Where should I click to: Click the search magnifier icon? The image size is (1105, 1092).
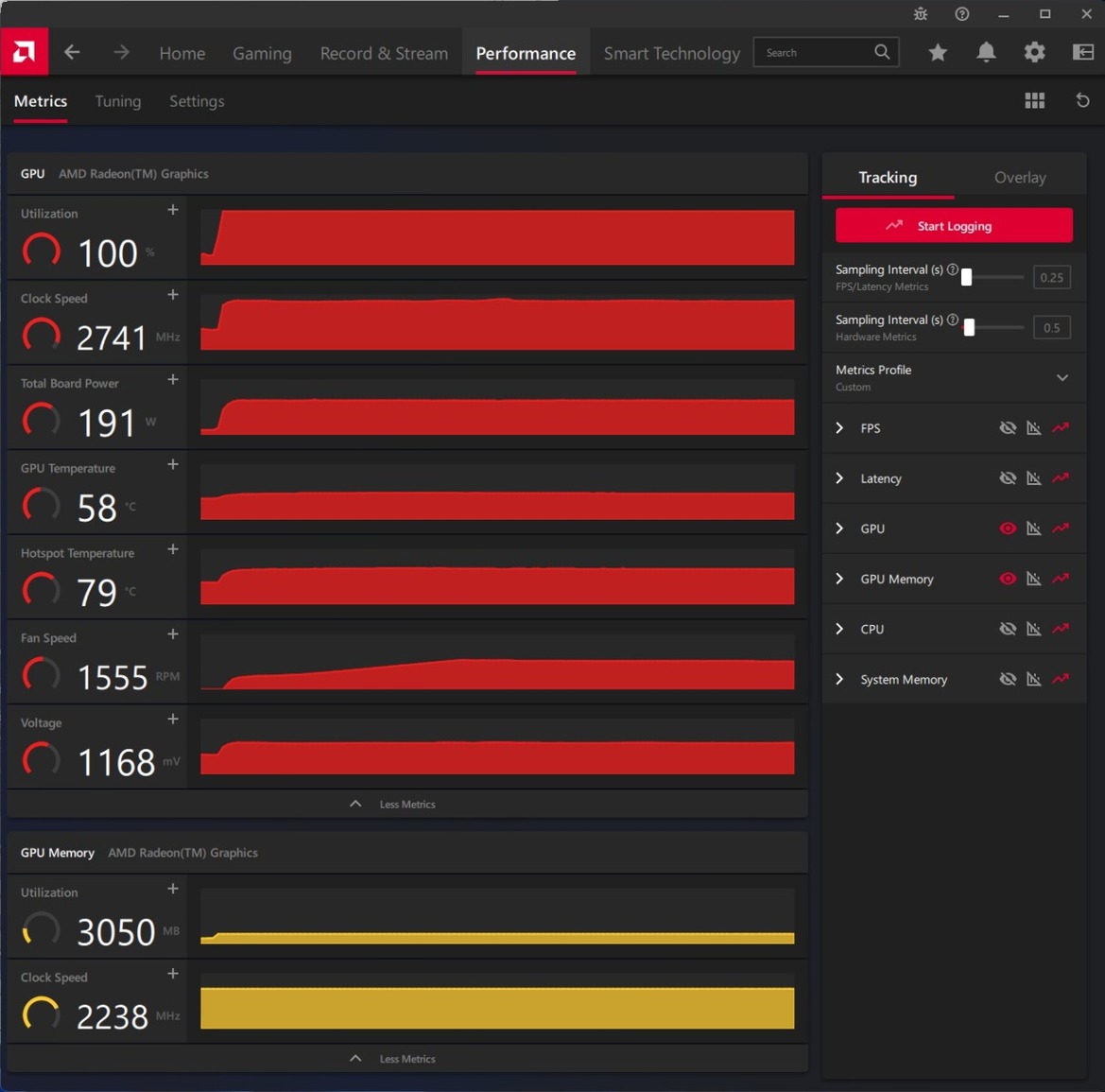click(882, 52)
